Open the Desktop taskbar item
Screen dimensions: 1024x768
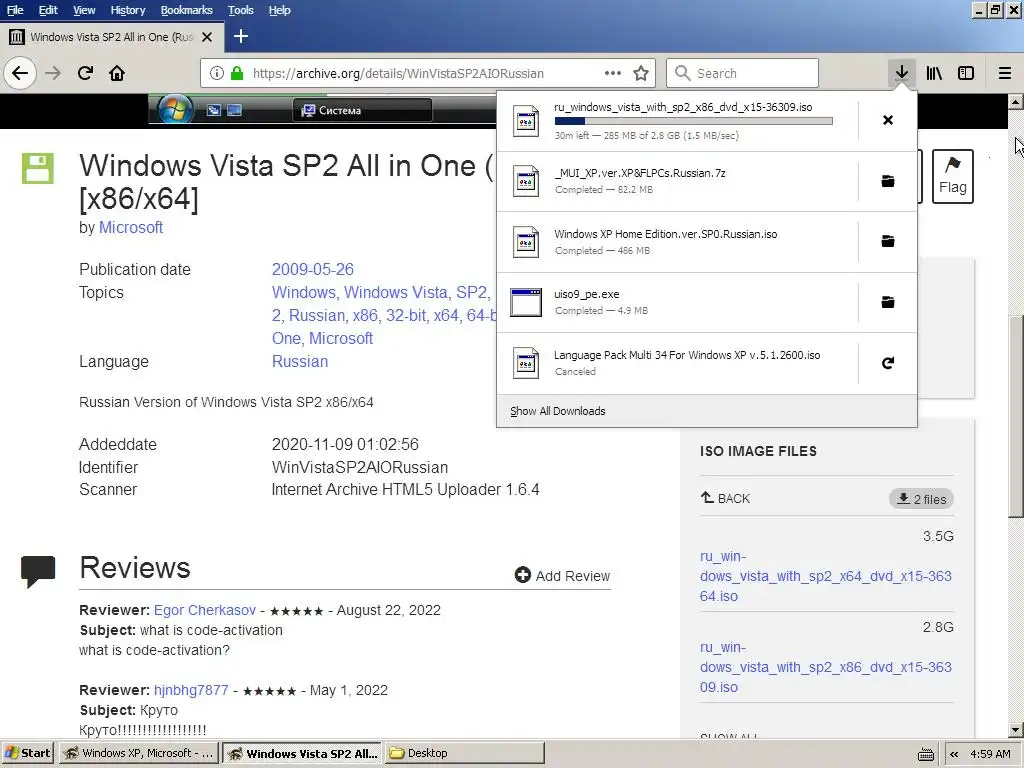[464, 753]
